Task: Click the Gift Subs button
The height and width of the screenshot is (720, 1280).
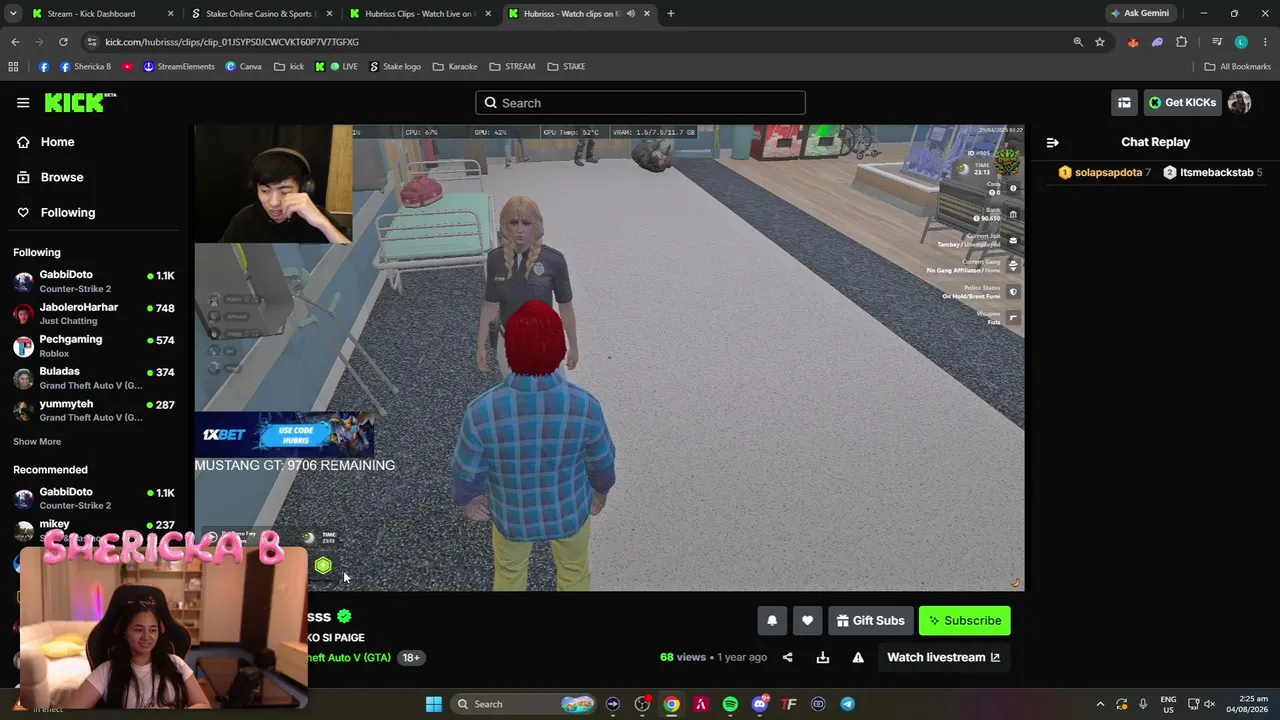Action: [870, 620]
